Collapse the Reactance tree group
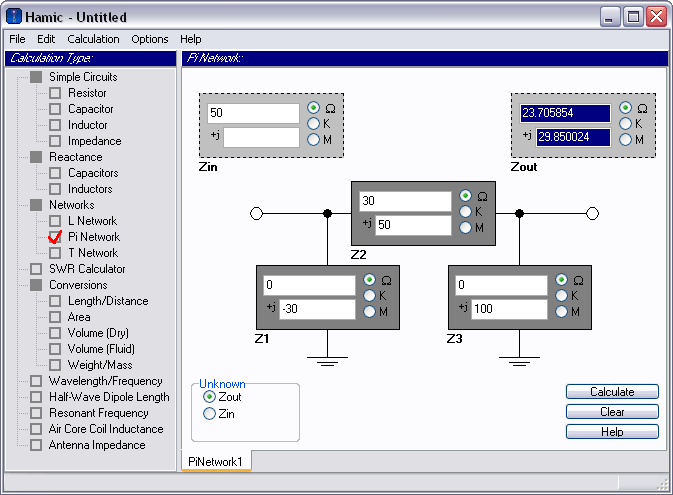Viewport: 673px width, 495px height. (x=36, y=157)
